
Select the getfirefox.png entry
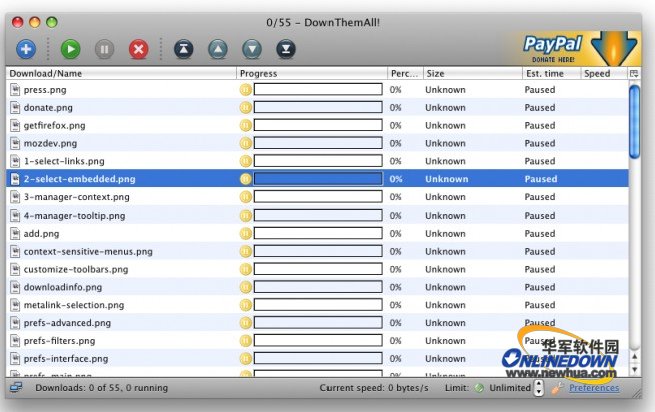coord(317,125)
